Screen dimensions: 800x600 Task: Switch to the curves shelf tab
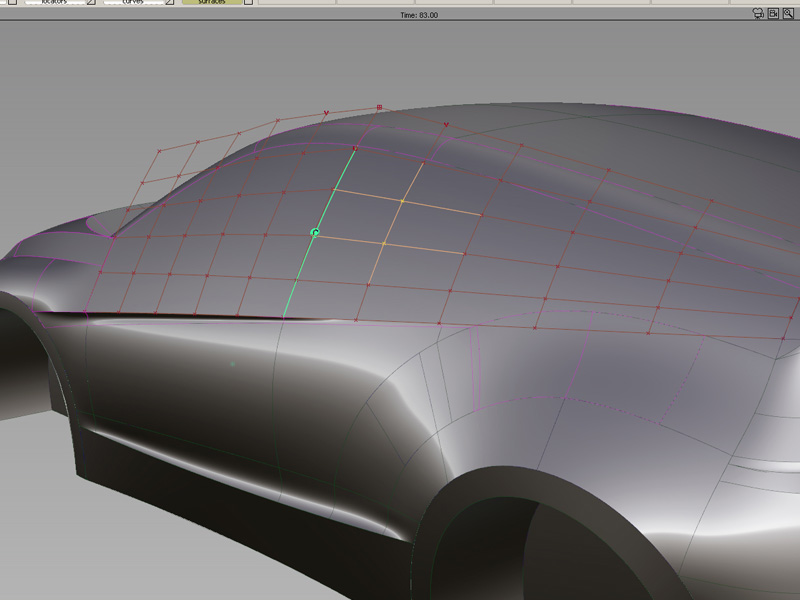pos(133,3)
